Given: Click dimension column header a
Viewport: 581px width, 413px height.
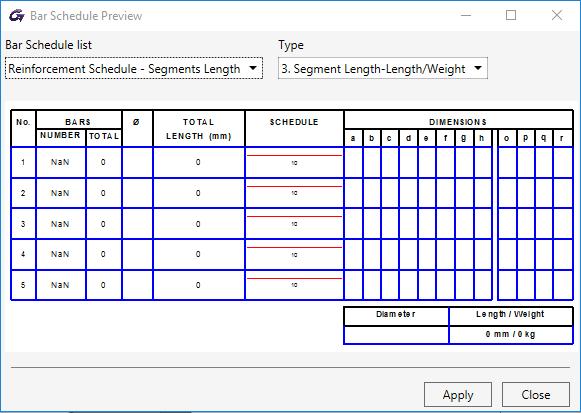Looking at the screenshot, I should pyautogui.click(x=353, y=138).
